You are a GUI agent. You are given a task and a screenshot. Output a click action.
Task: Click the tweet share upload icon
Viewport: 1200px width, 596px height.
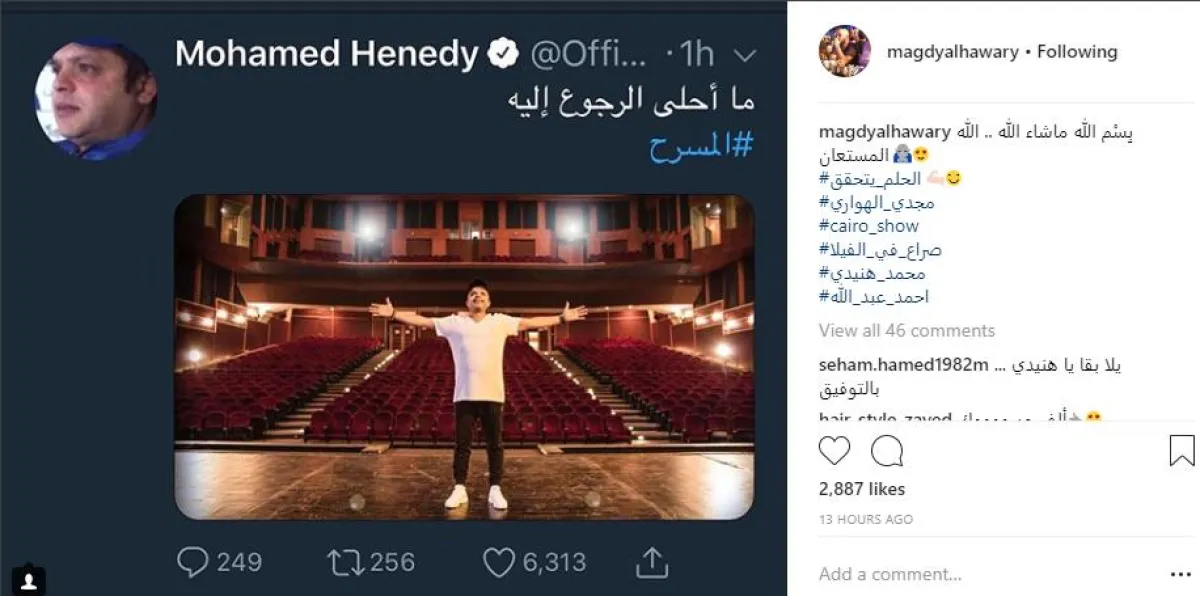(x=651, y=563)
